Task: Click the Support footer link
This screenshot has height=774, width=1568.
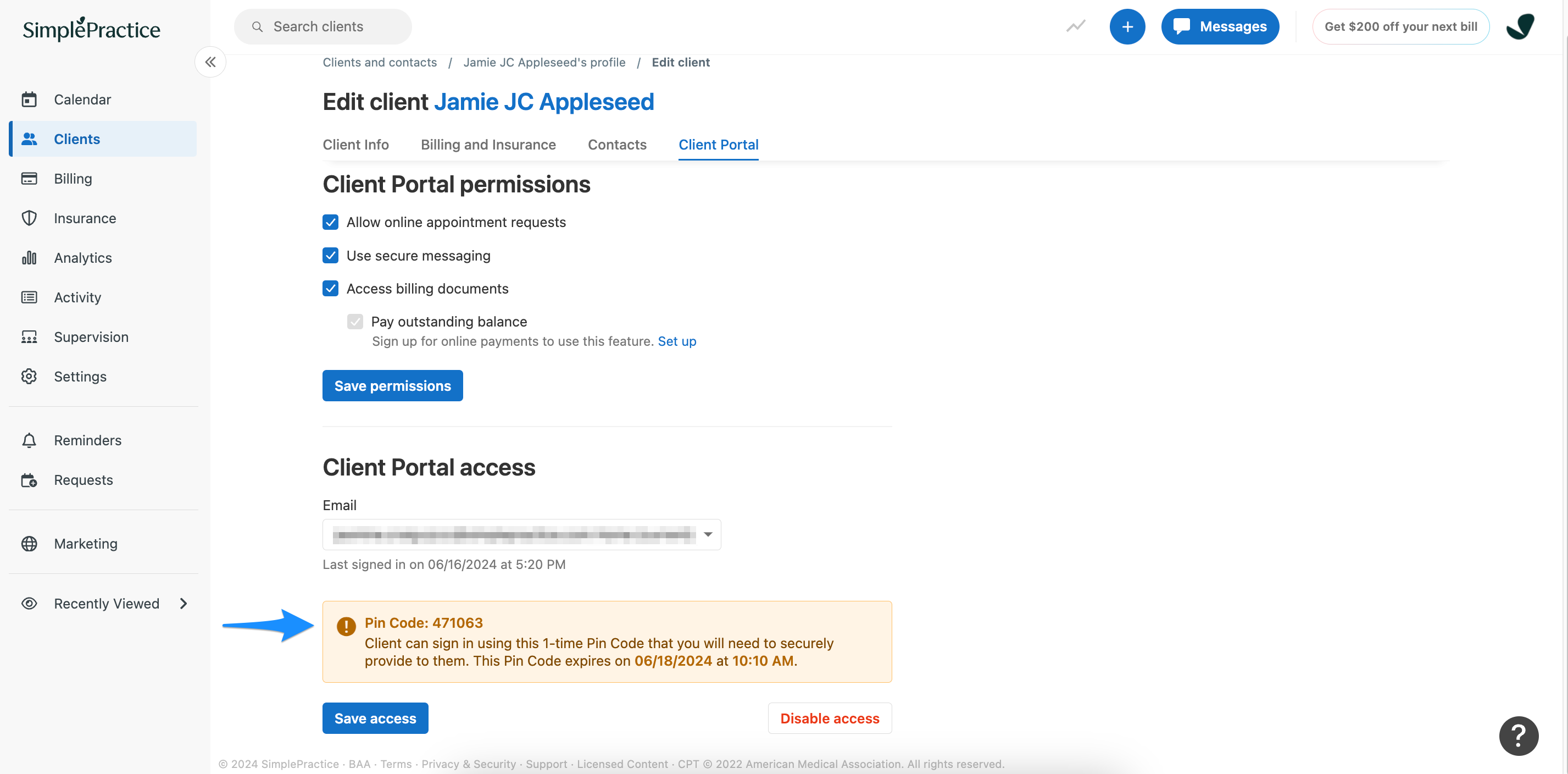Action: tap(546, 764)
